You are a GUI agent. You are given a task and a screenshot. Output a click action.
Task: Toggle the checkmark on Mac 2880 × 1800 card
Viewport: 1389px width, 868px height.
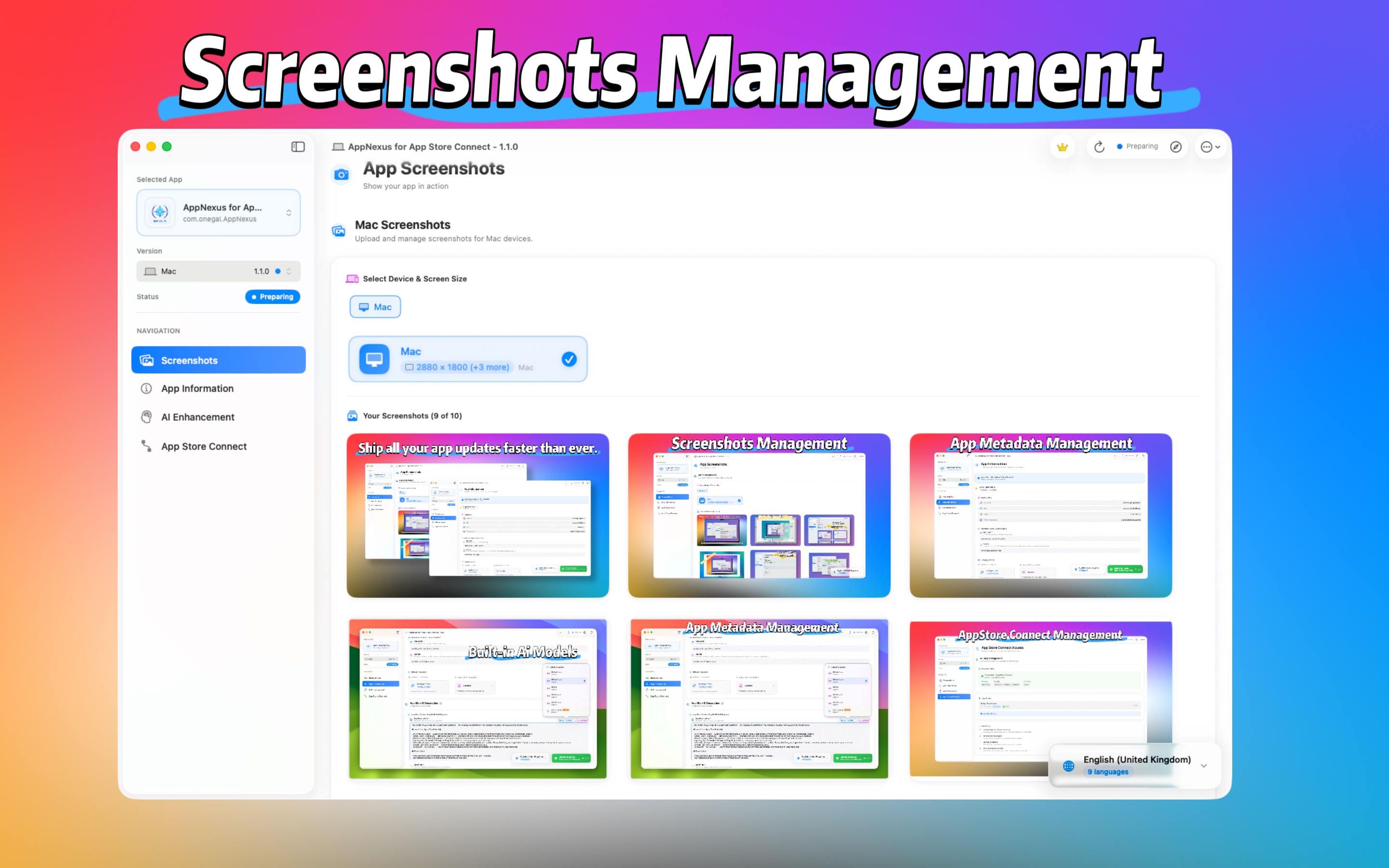tap(569, 359)
